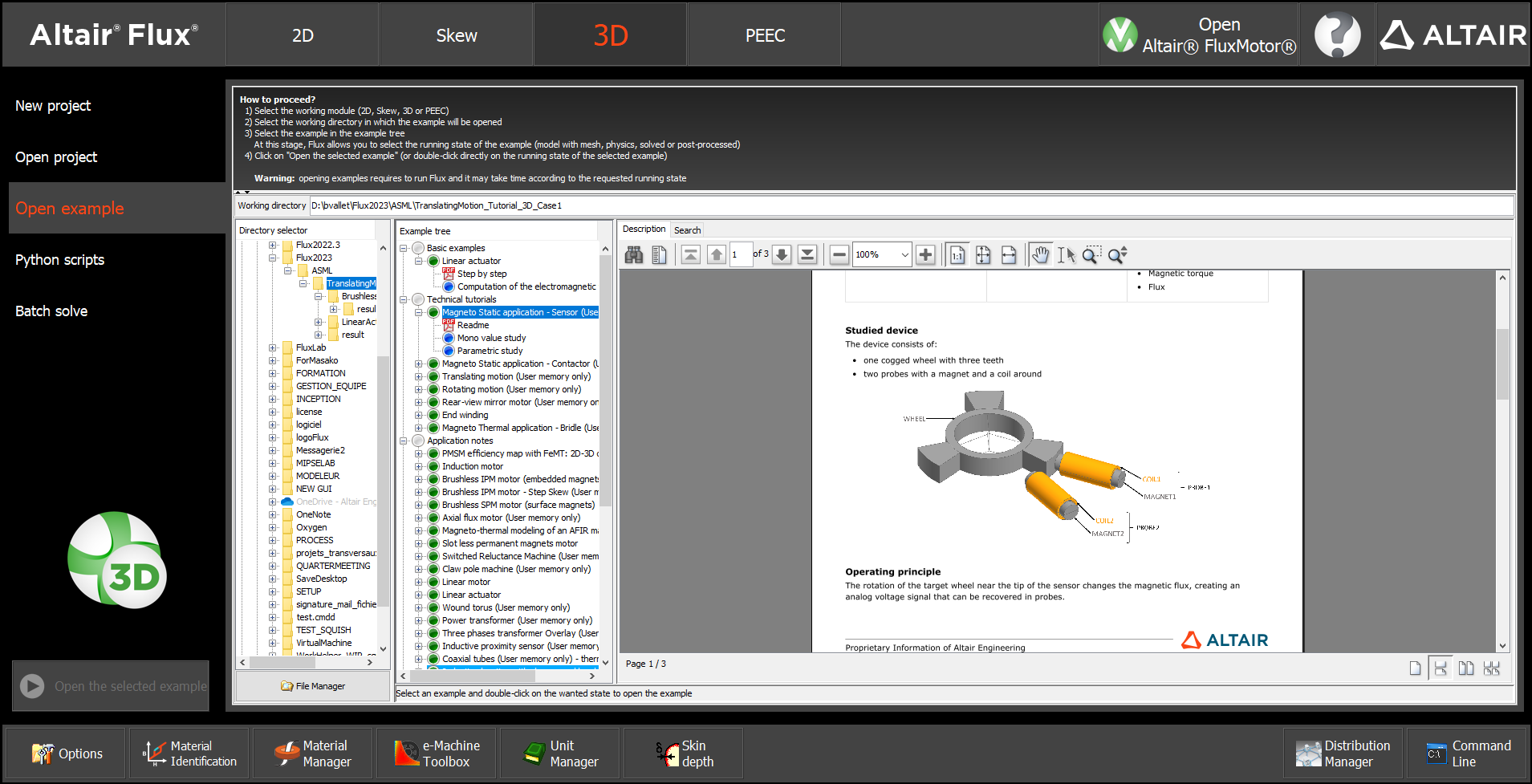
Task: Collapse the Flux2023 folder
Action: [x=273, y=258]
